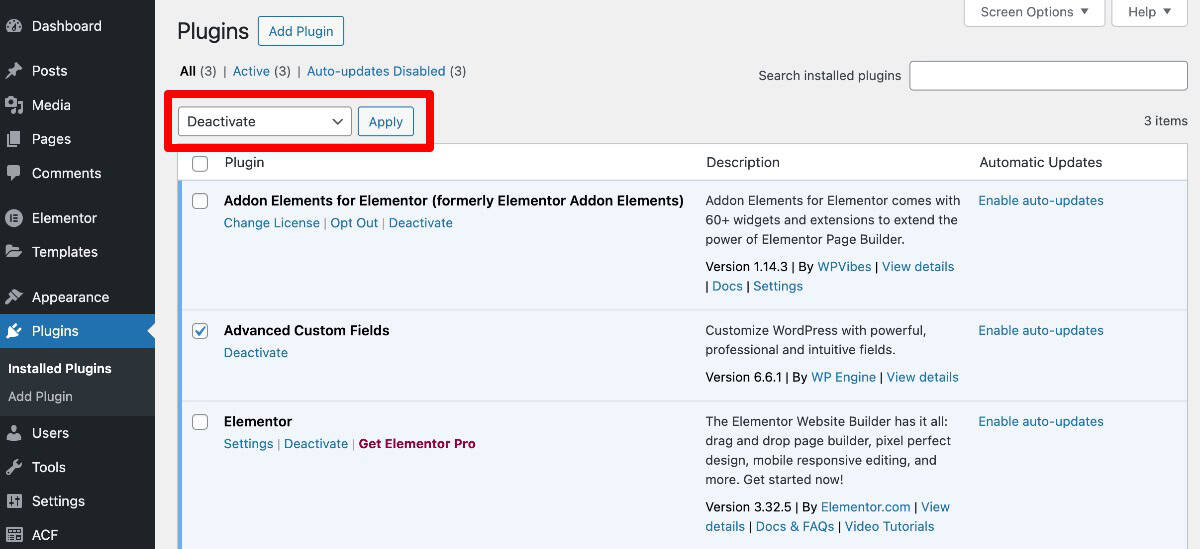Viewport: 1200px width, 549px height.
Task: Open Elementor Video Tutorials link
Action: (x=889, y=527)
